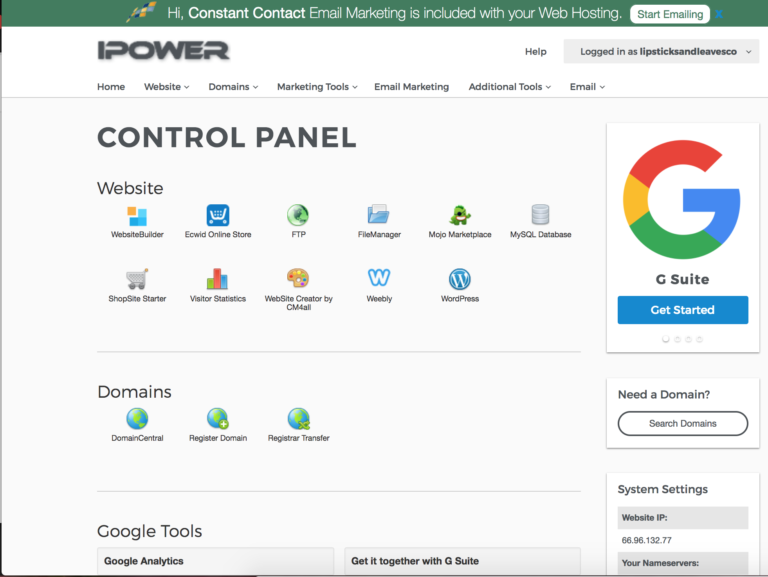View the Visitor Statistics chart icon

[x=217, y=279]
